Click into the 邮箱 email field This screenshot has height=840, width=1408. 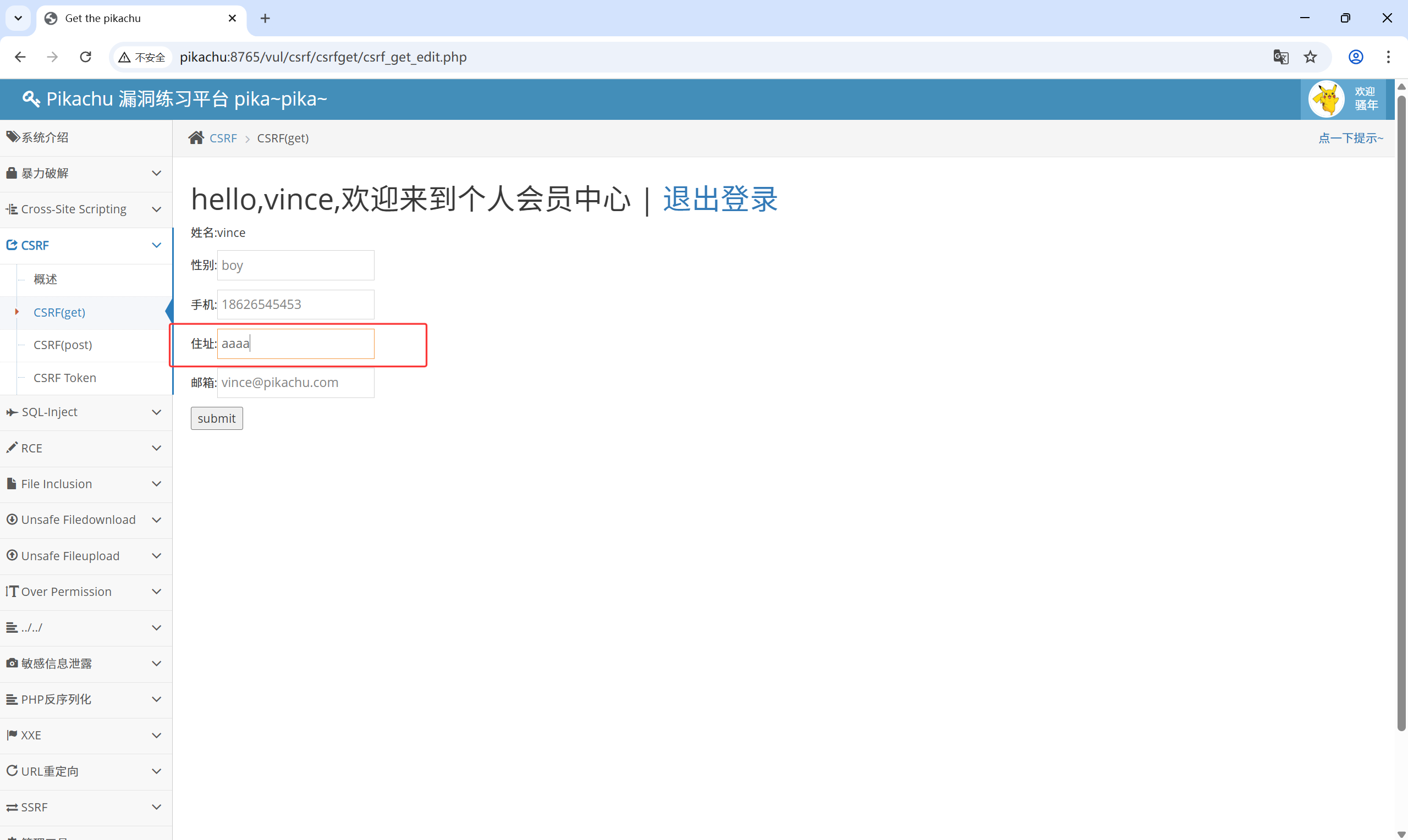coord(295,383)
